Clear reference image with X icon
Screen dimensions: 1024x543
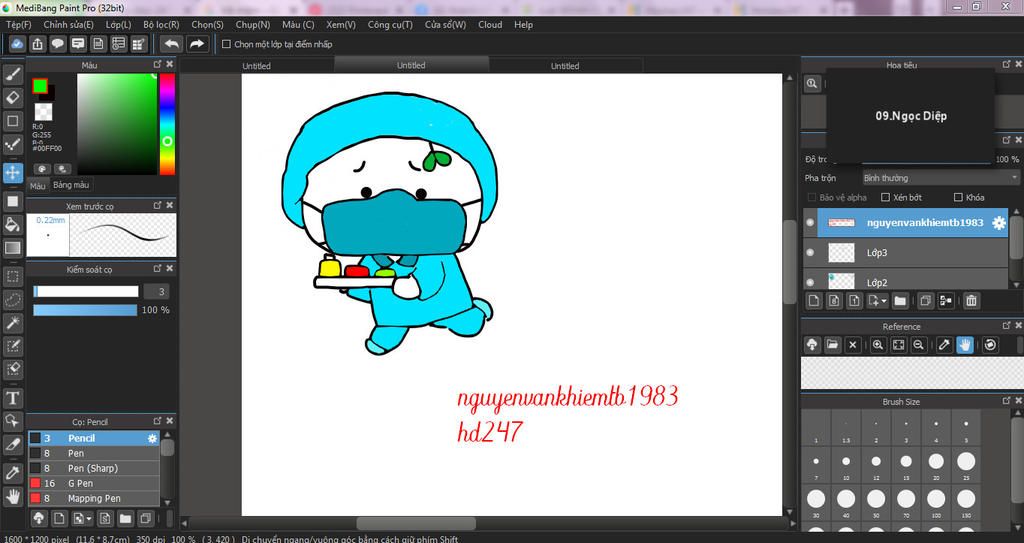852,344
